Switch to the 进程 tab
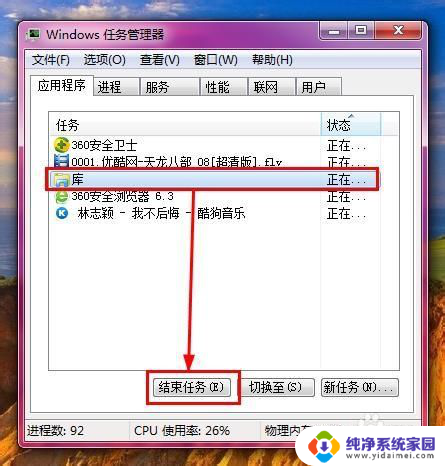 [x=116, y=87]
